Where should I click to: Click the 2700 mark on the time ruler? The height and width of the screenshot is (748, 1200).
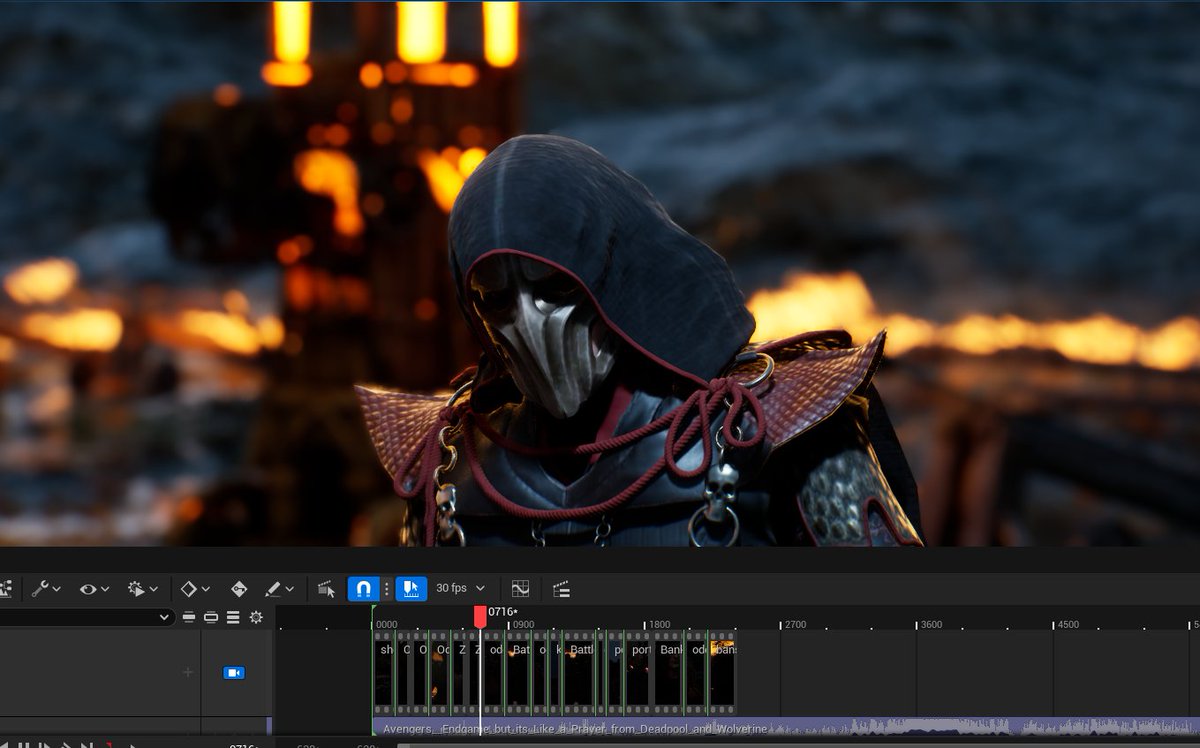795,624
